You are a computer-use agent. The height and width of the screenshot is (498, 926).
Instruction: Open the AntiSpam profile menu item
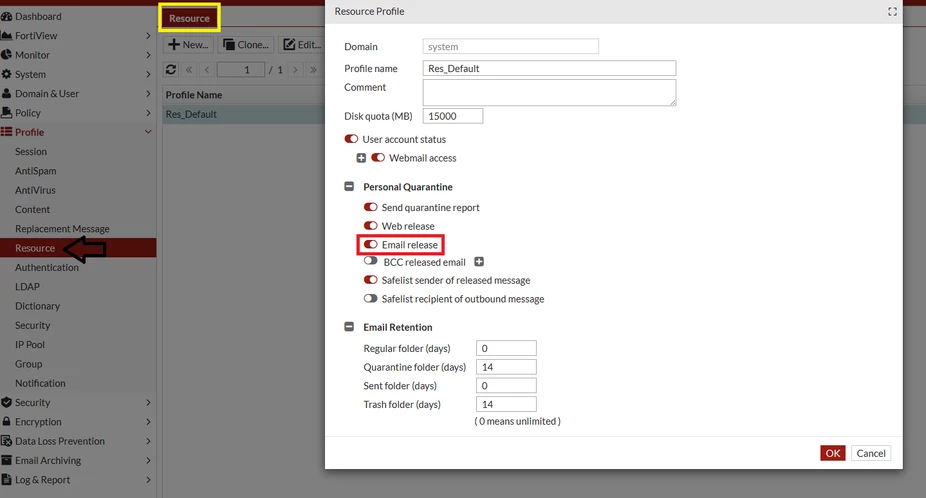tap(35, 171)
